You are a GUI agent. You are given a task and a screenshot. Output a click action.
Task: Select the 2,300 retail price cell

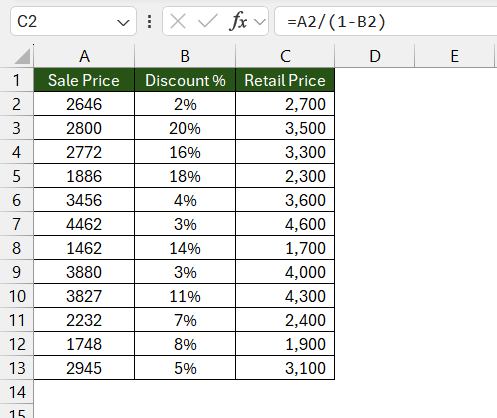pos(285,176)
